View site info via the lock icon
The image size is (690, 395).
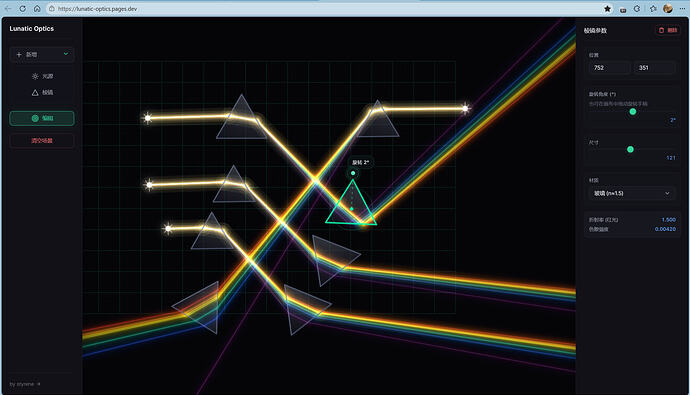point(51,8)
